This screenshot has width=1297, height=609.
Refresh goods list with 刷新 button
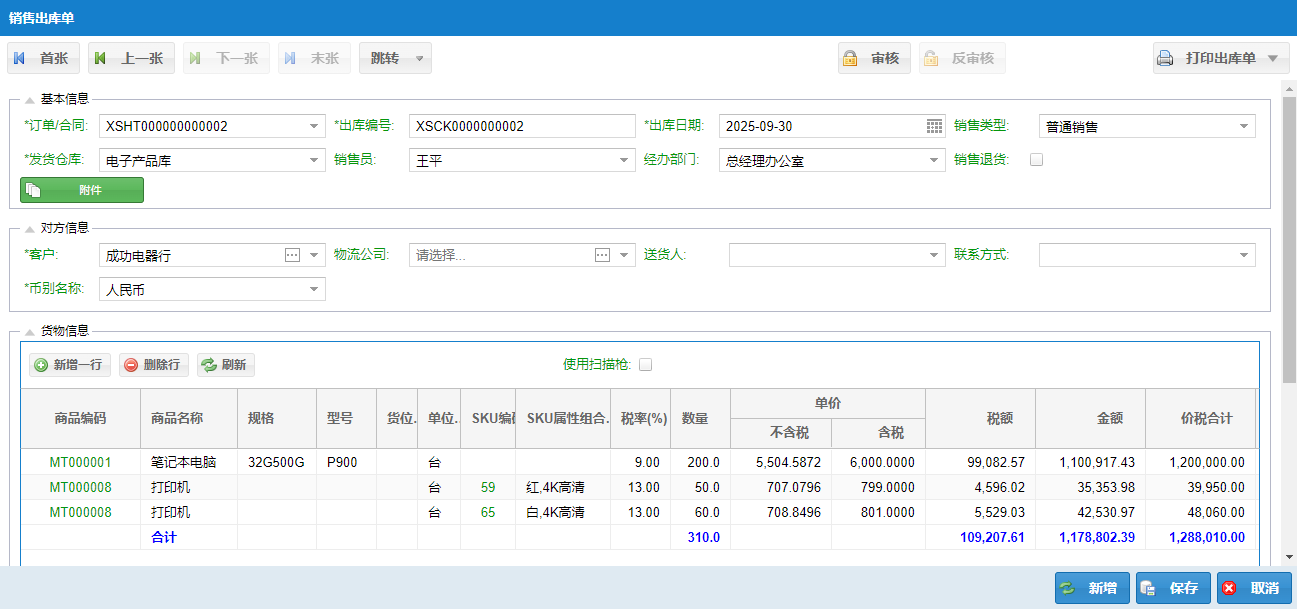click(225, 365)
